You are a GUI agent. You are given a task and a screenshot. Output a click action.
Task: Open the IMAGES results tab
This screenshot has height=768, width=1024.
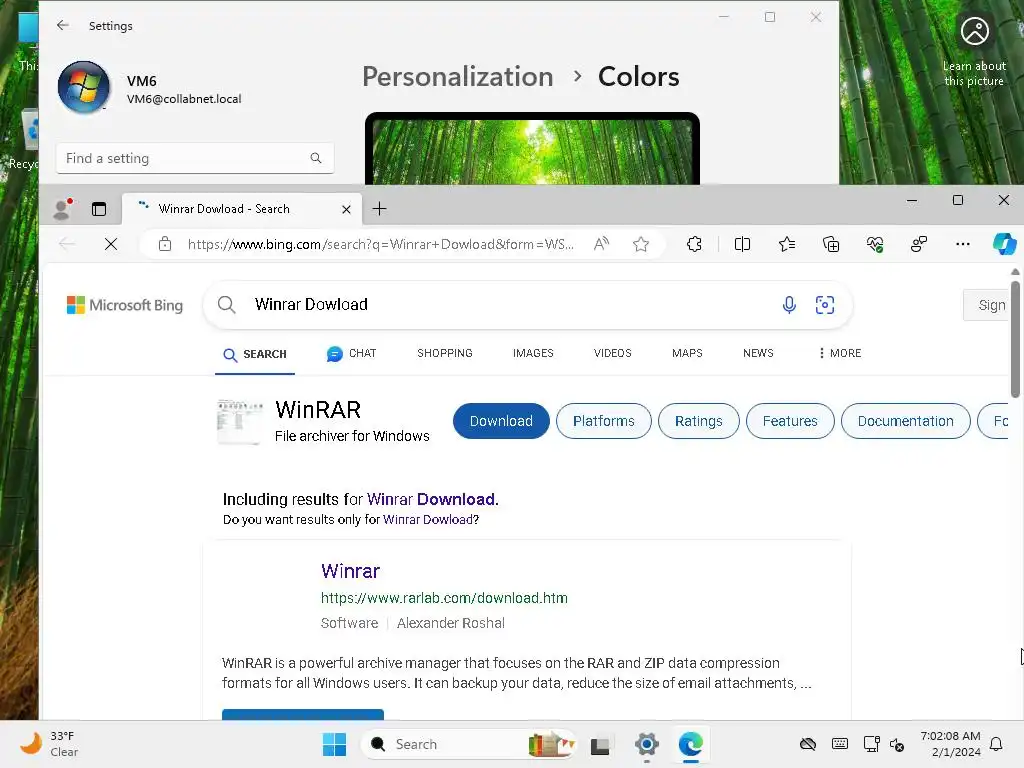(533, 353)
